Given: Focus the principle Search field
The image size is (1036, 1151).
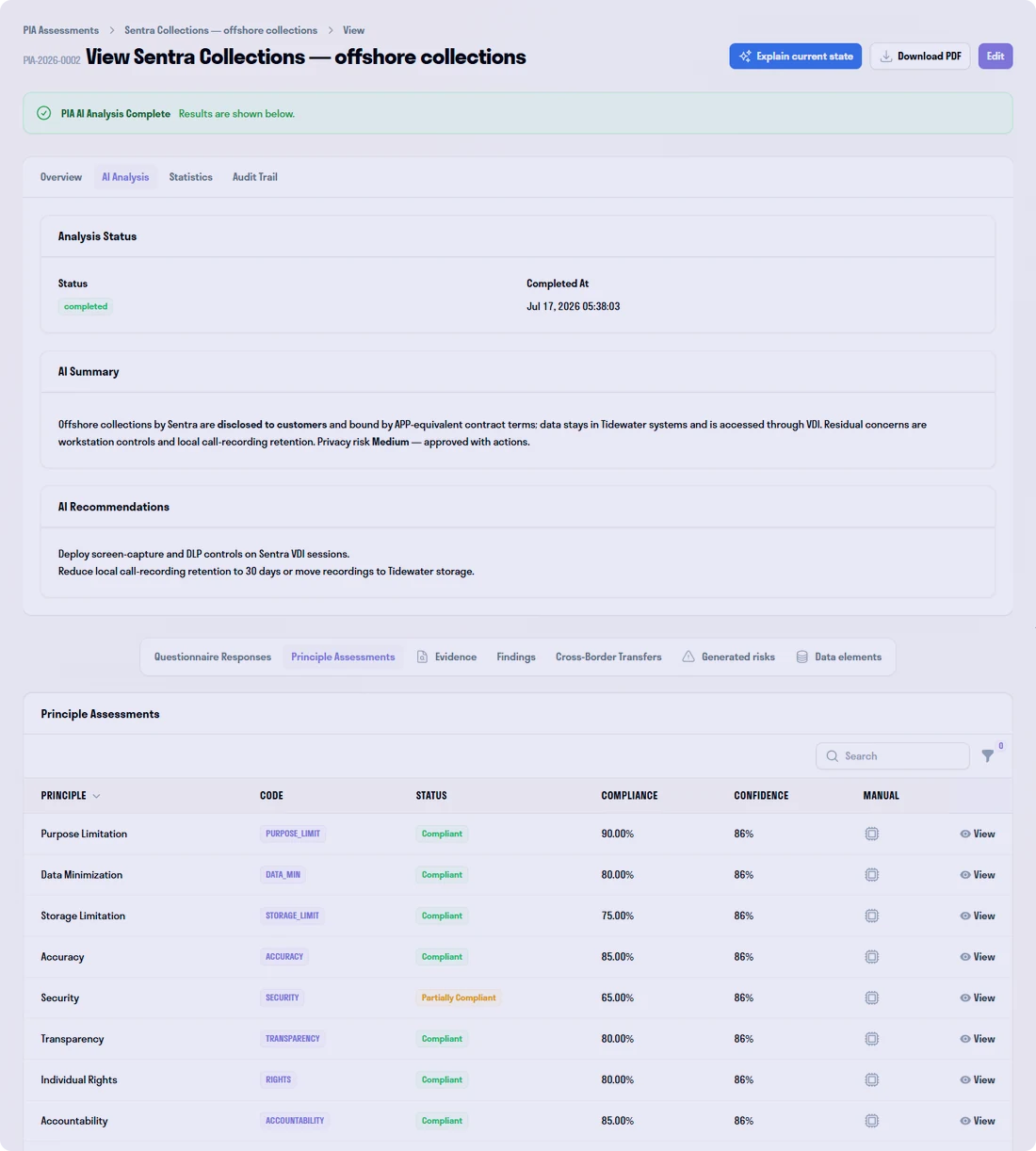Looking at the screenshot, I should click(x=892, y=755).
